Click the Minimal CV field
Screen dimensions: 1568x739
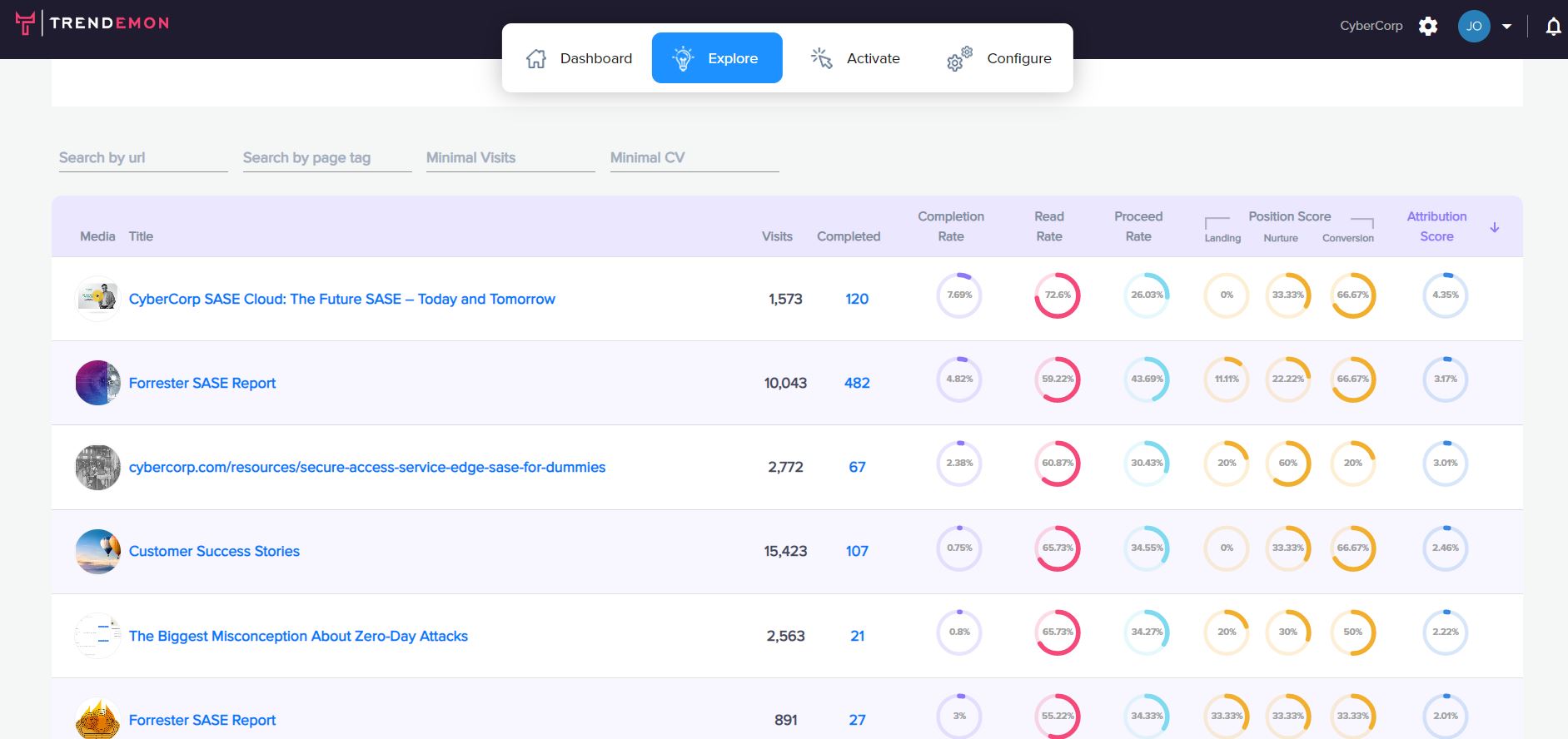(x=694, y=158)
